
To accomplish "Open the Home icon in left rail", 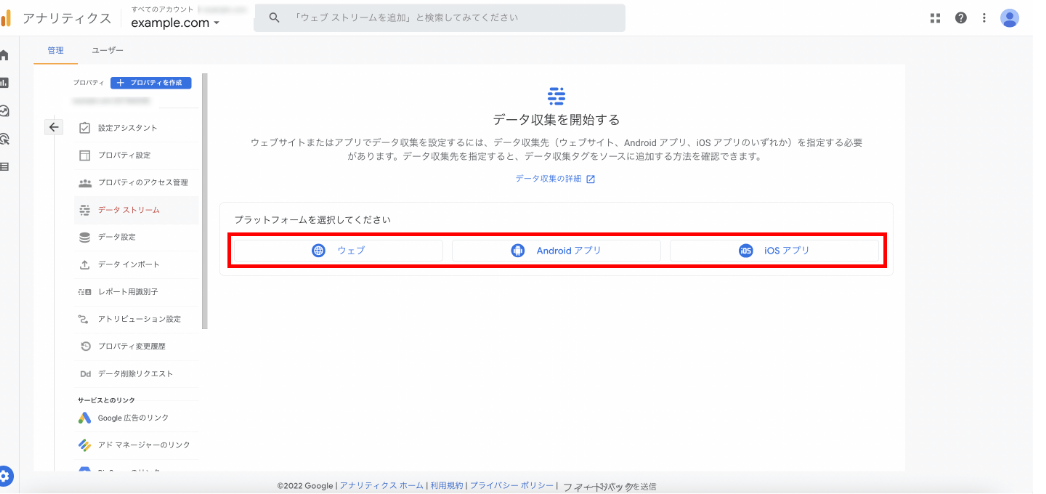I will point(4,55).
